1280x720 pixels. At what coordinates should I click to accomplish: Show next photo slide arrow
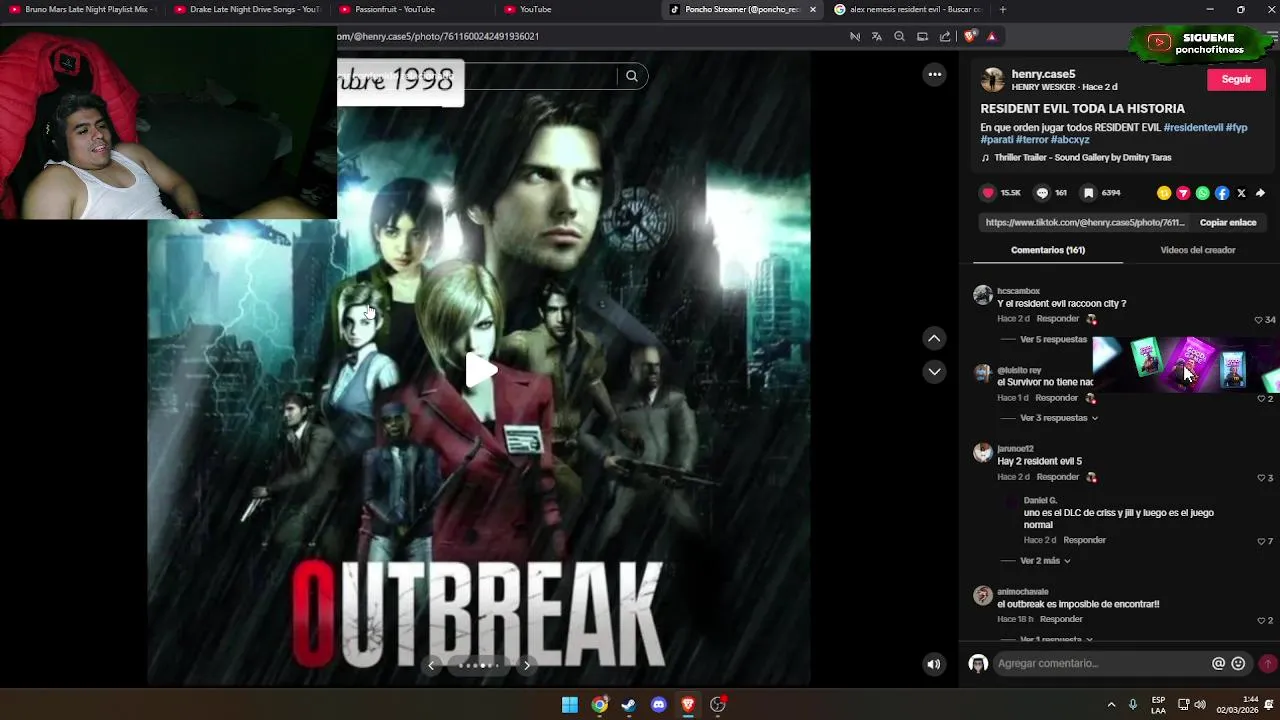[x=527, y=665]
